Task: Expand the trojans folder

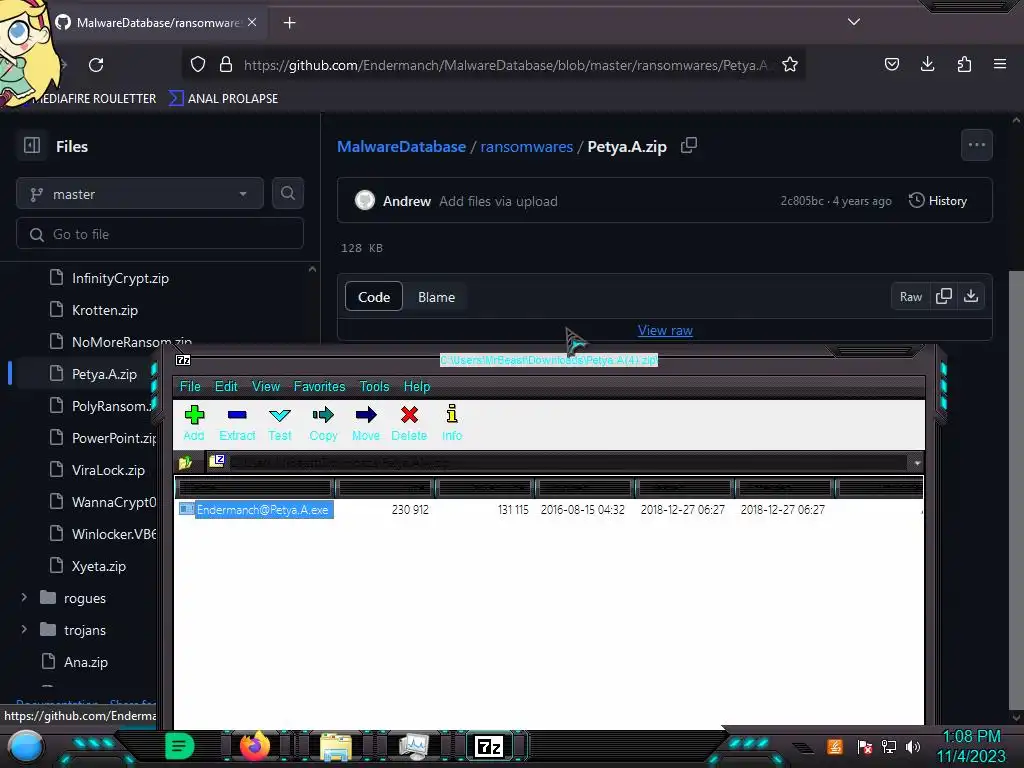Action: 24,630
